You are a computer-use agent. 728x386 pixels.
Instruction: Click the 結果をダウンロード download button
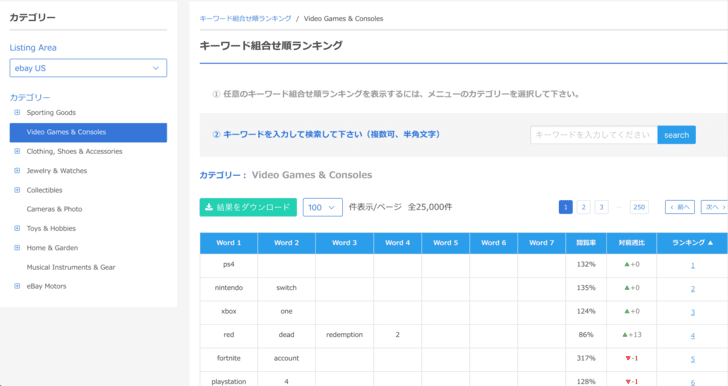(x=248, y=207)
